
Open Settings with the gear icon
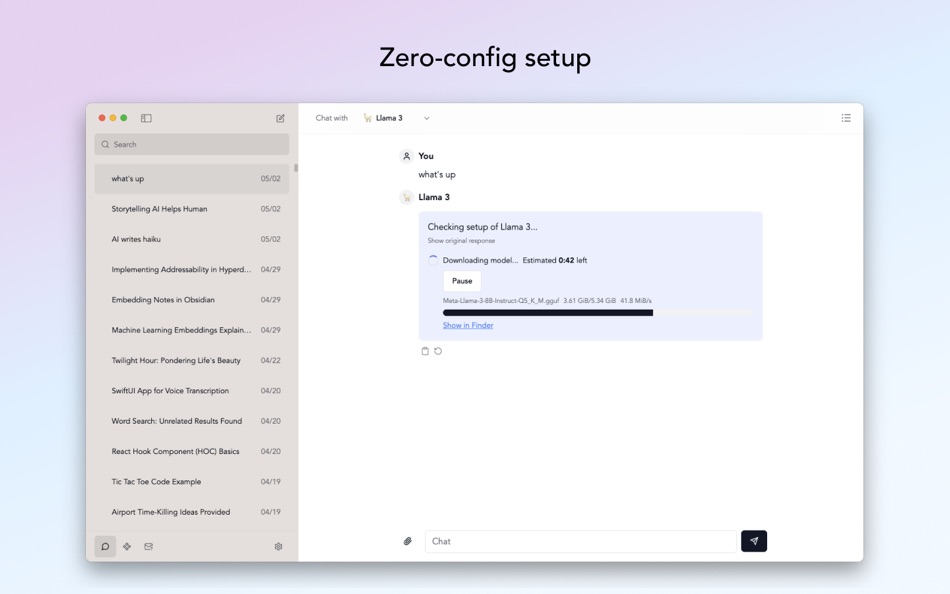coord(278,546)
